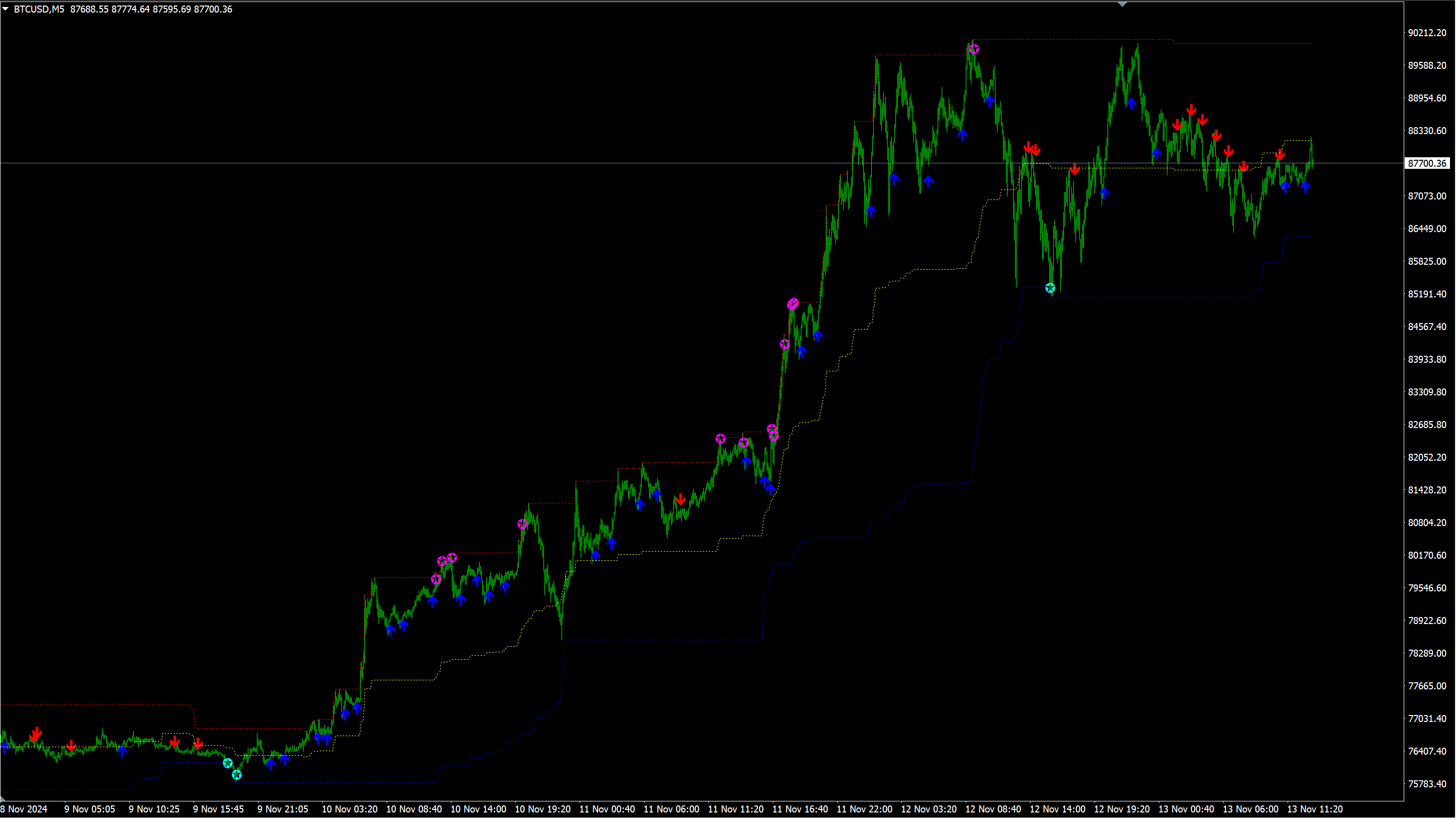
Task: Click the red down arrow above 9 Nov 05:05
Action: [71, 746]
